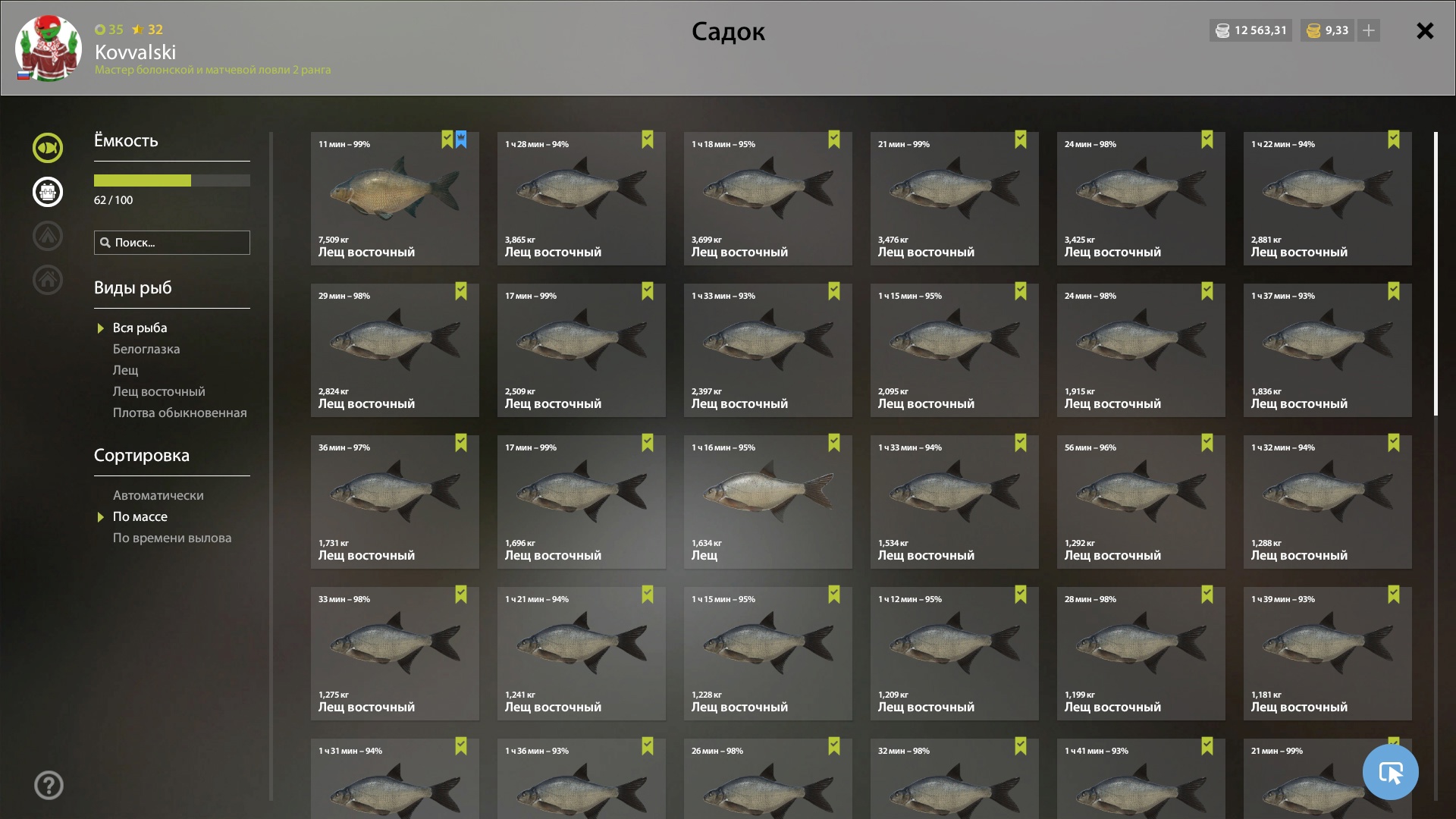Select the 7,509 кг Лещ восточный card
This screenshot has width=1456, height=819.
click(x=395, y=199)
